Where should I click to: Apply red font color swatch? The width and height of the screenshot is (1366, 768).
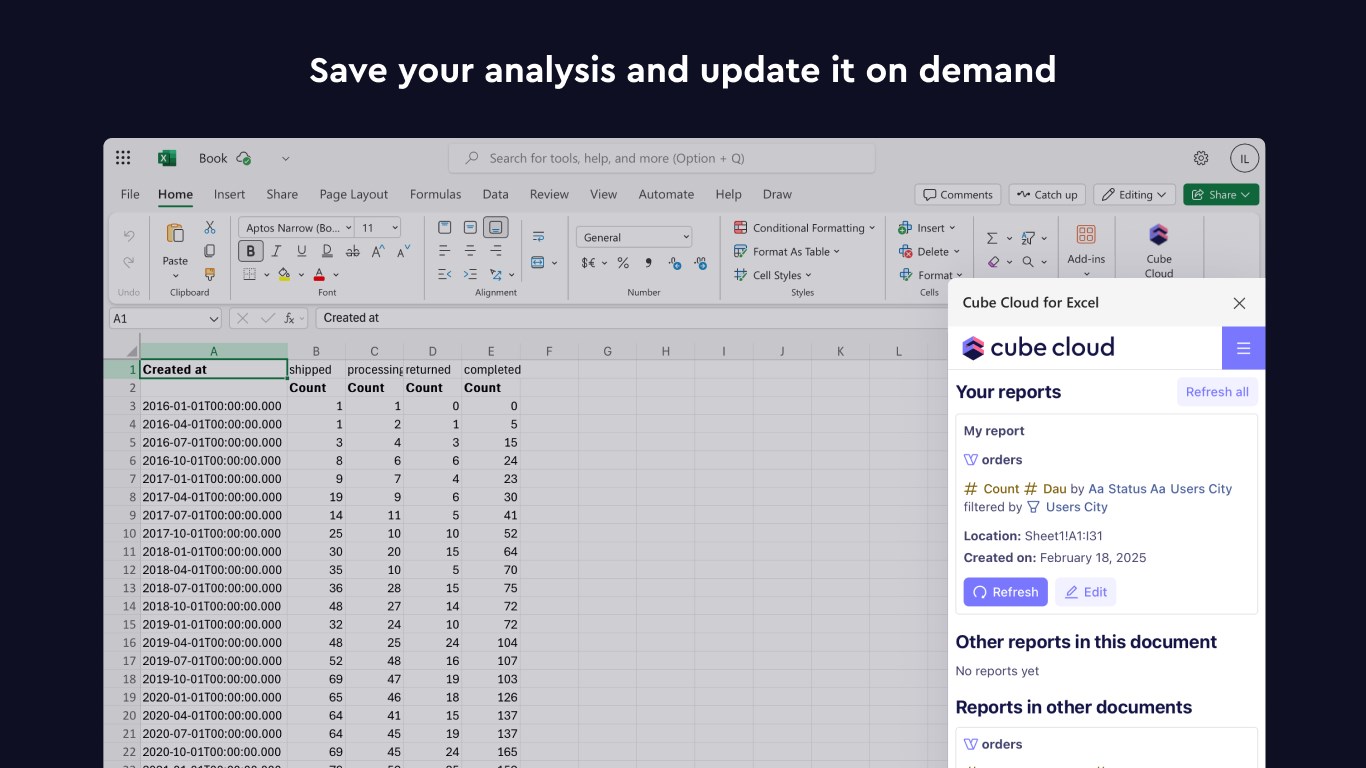click(x=319, y=274)
